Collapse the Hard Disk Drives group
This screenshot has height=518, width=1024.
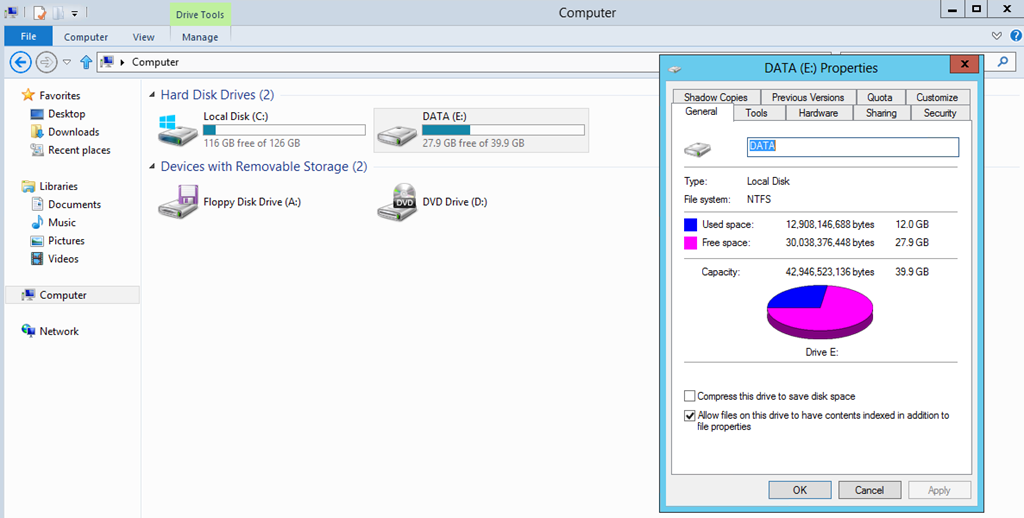pos(152,95)
